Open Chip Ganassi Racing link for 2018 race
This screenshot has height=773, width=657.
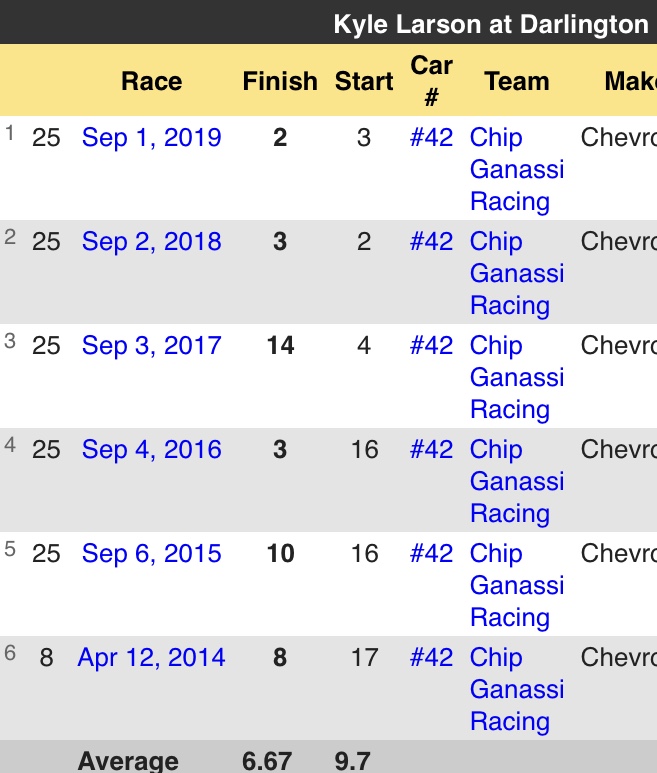(x=516, y=273)
